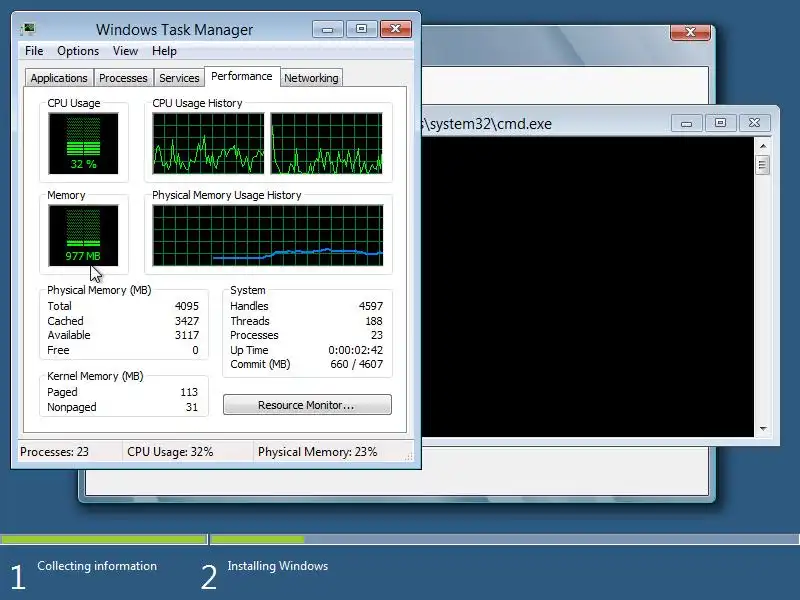This screenshot has width=800, height=600.
Task: Click the Collecting information progress bar
Action: point(104,539)
